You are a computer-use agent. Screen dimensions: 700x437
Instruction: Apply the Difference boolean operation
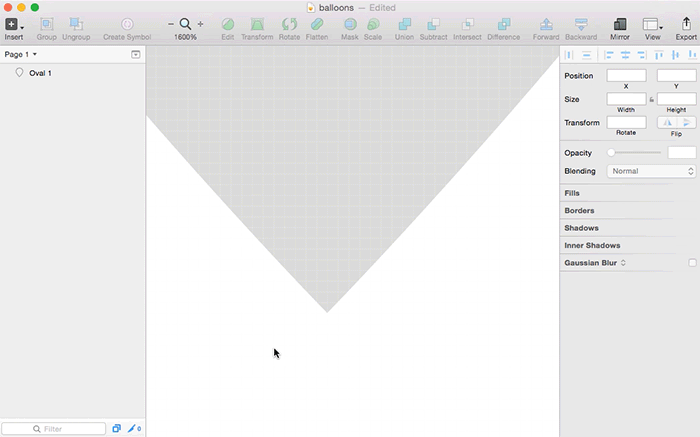click(504, 24)
